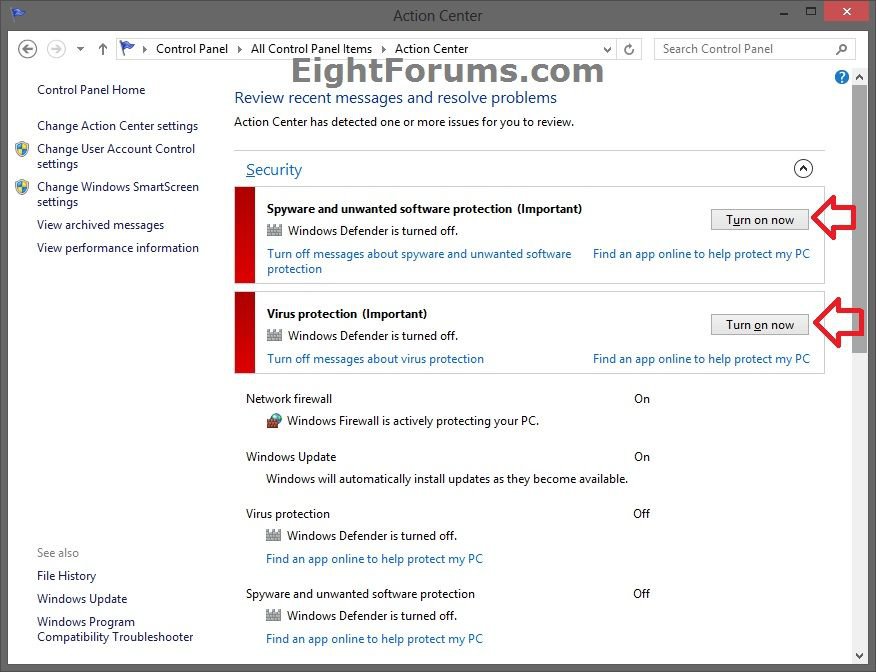Click the search magnifier icon
This screenshot has height=672, width=876.
[x=841, y=49]
